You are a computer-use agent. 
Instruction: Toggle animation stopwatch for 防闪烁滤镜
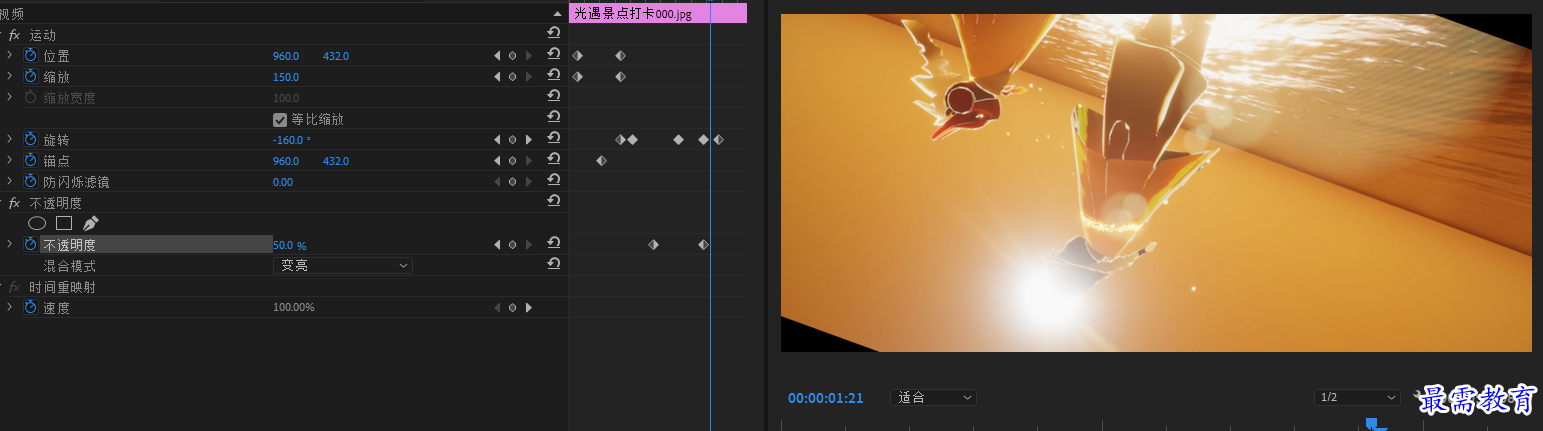pyautogui.click(x=30, y=181)
